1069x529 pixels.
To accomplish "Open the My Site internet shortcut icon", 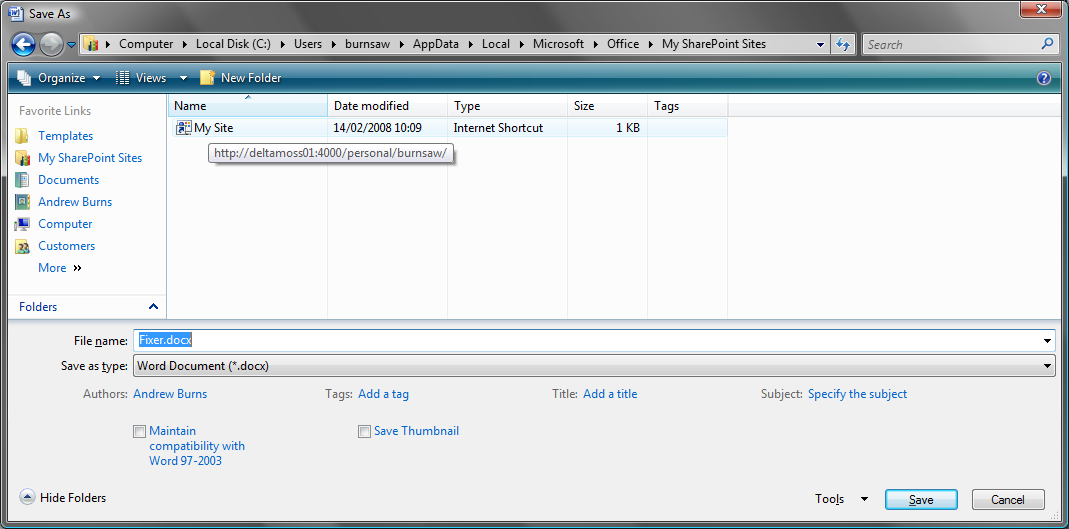I will click(183, 128).
